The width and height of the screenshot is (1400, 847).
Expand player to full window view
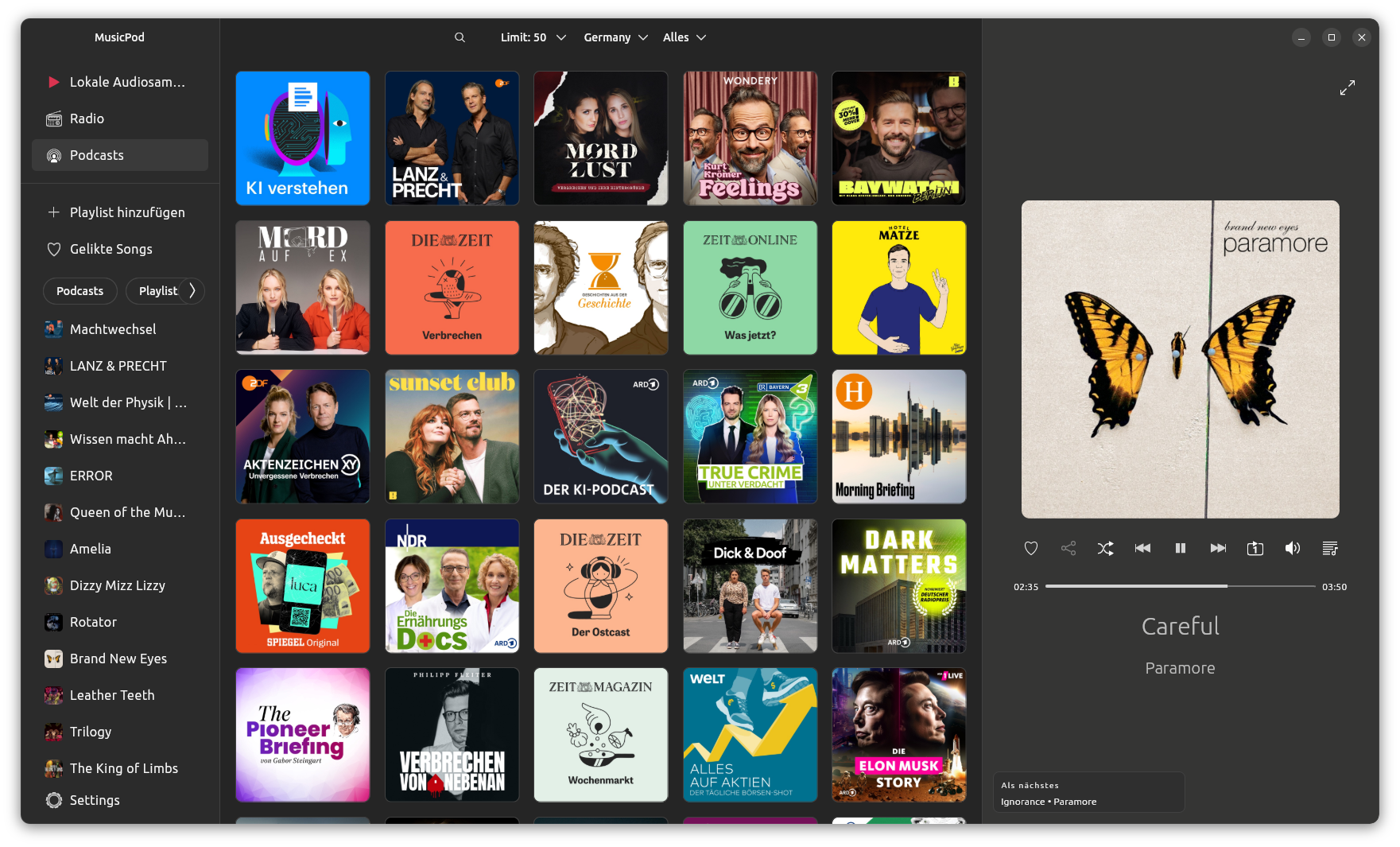coord(1348,88)
